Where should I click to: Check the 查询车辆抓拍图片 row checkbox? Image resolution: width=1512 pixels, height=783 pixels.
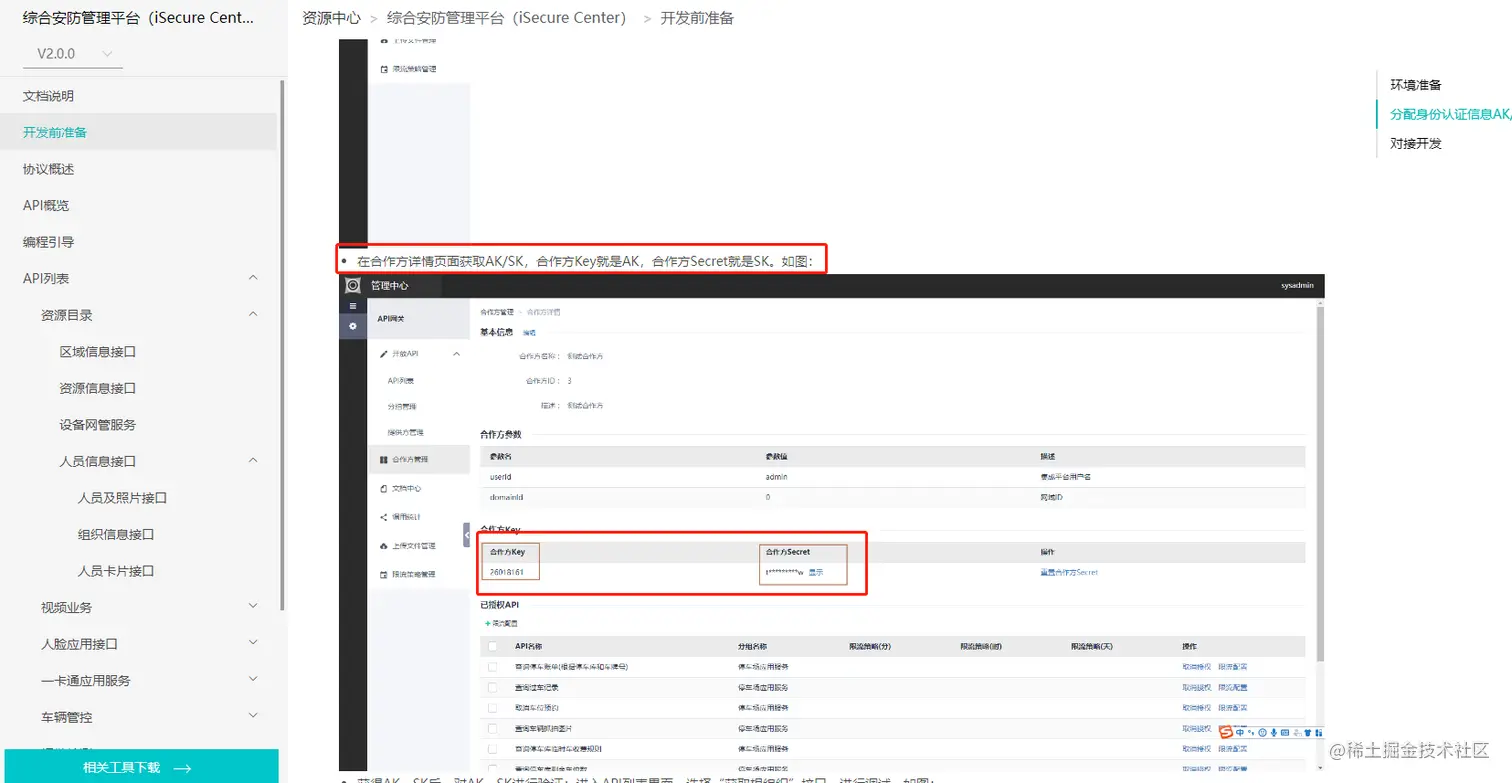pos(492,728)
